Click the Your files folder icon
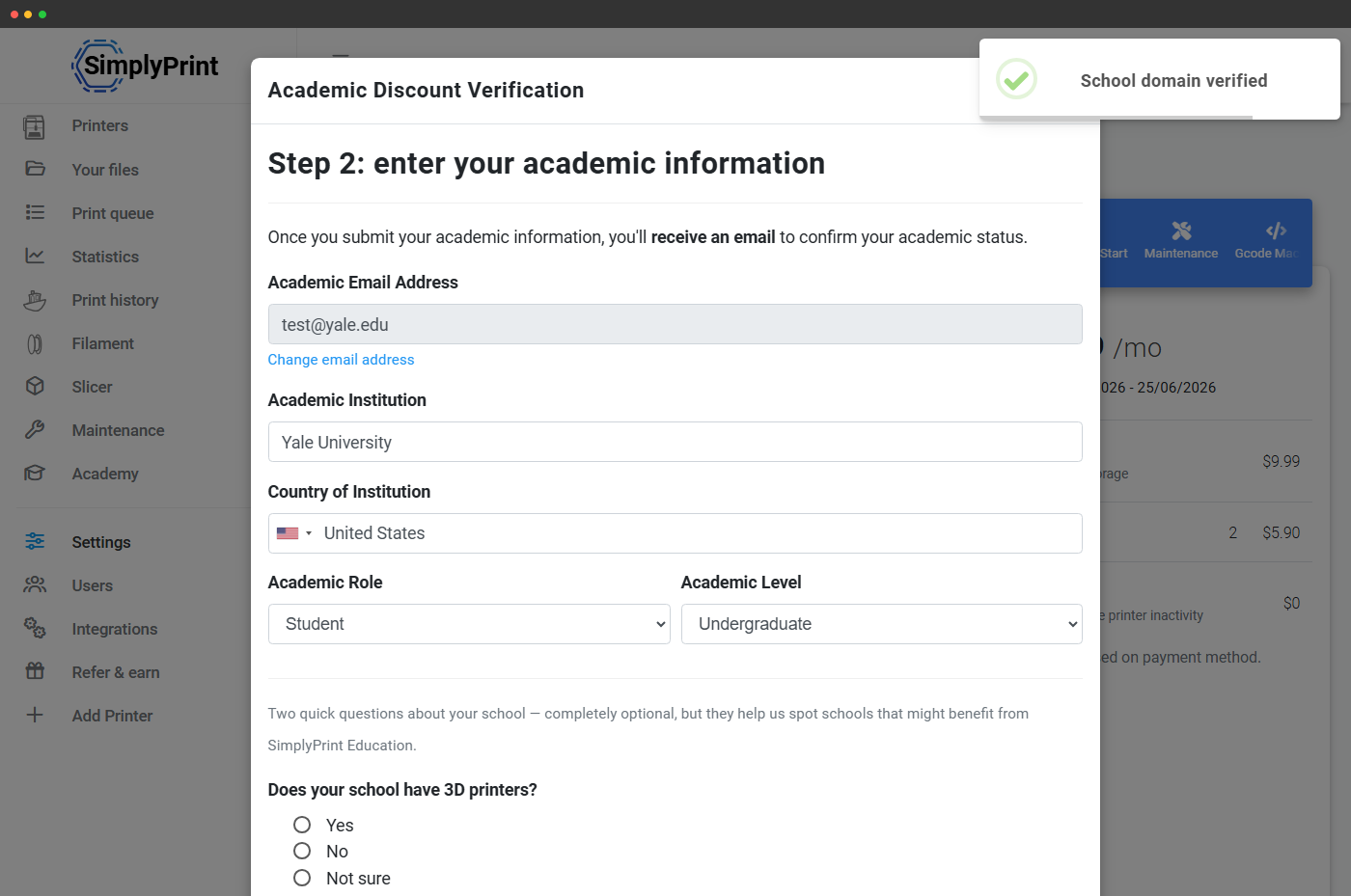The height and width of the screenshot is (896, 1351). tap(35, 169)
